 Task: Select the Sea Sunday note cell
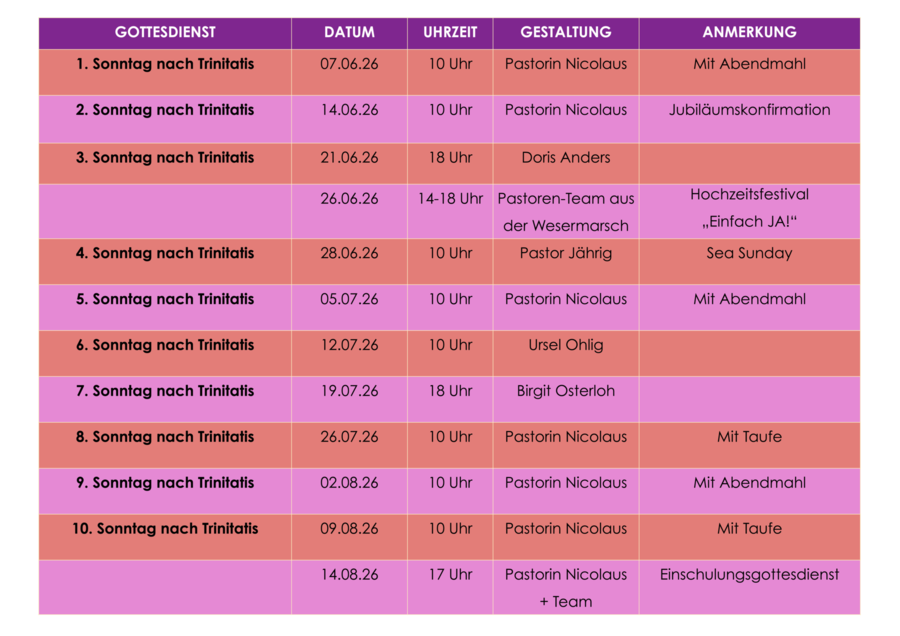750,261
